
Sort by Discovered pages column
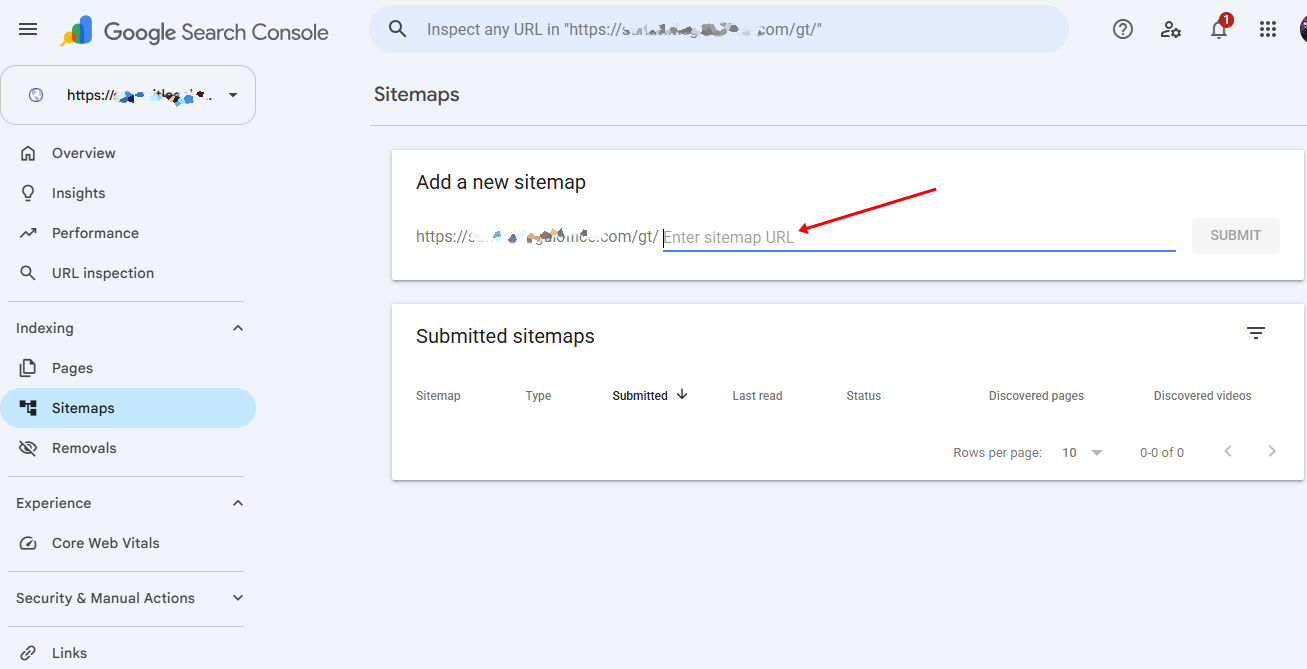click(x=1036, y=396)
